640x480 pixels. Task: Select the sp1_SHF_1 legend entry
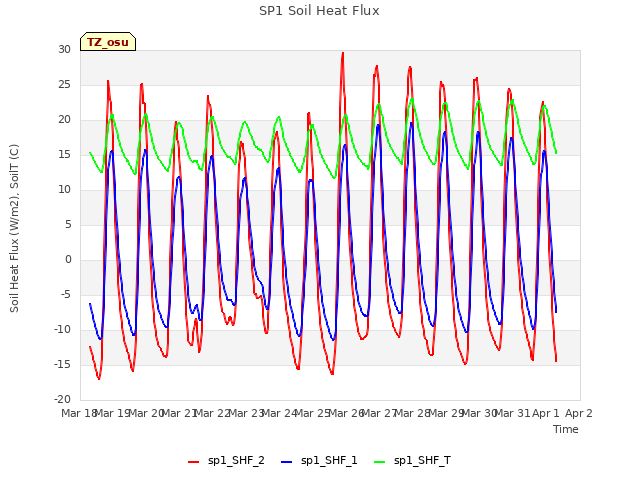(x=319, y=461)
